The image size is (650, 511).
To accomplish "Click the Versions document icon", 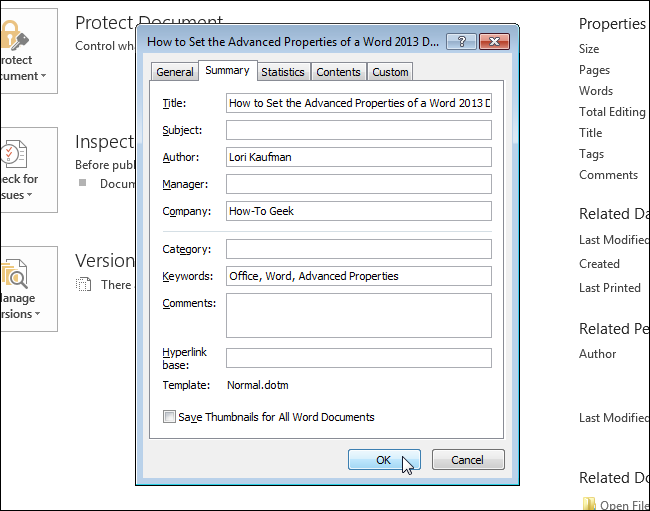I will (x=83, y=284).
